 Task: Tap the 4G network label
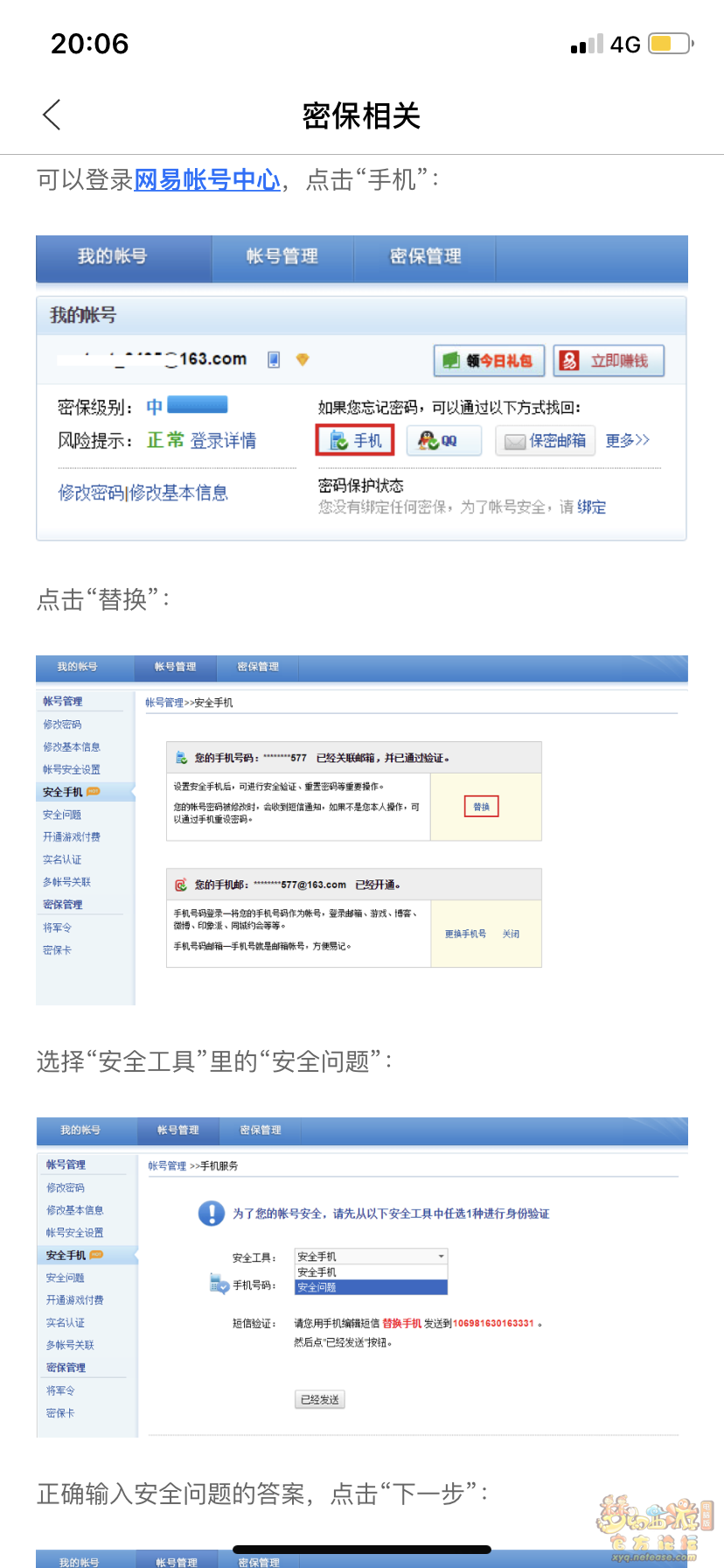point(625,44)
